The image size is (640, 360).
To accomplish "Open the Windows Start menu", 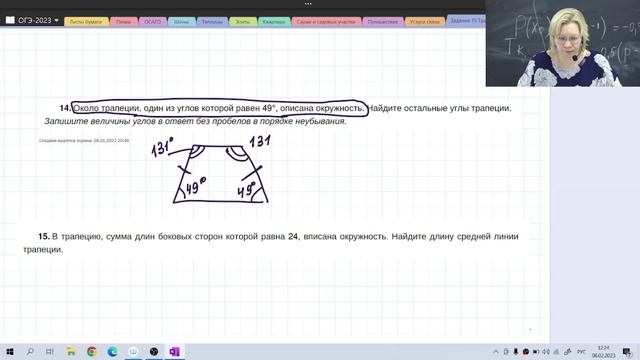I will pos(10,351).
